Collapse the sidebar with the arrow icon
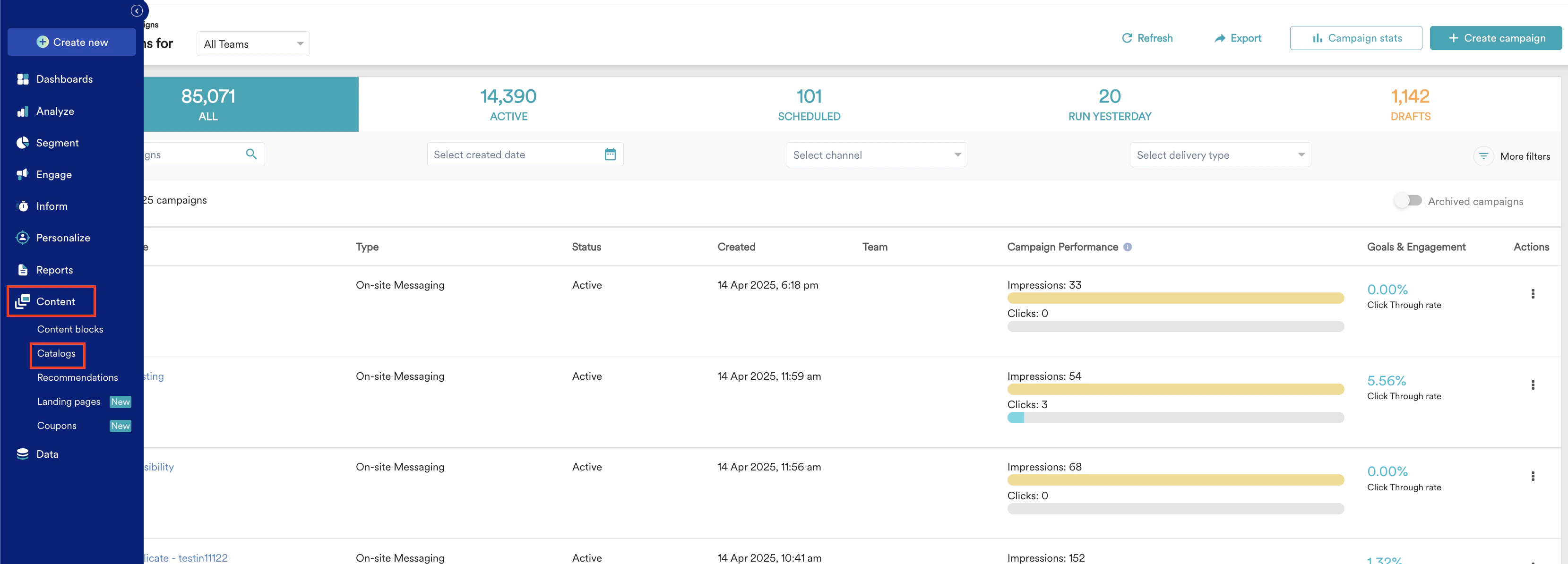Viewport: 1568px width, 564px height. pyautogui.click(x=137, y=11)
